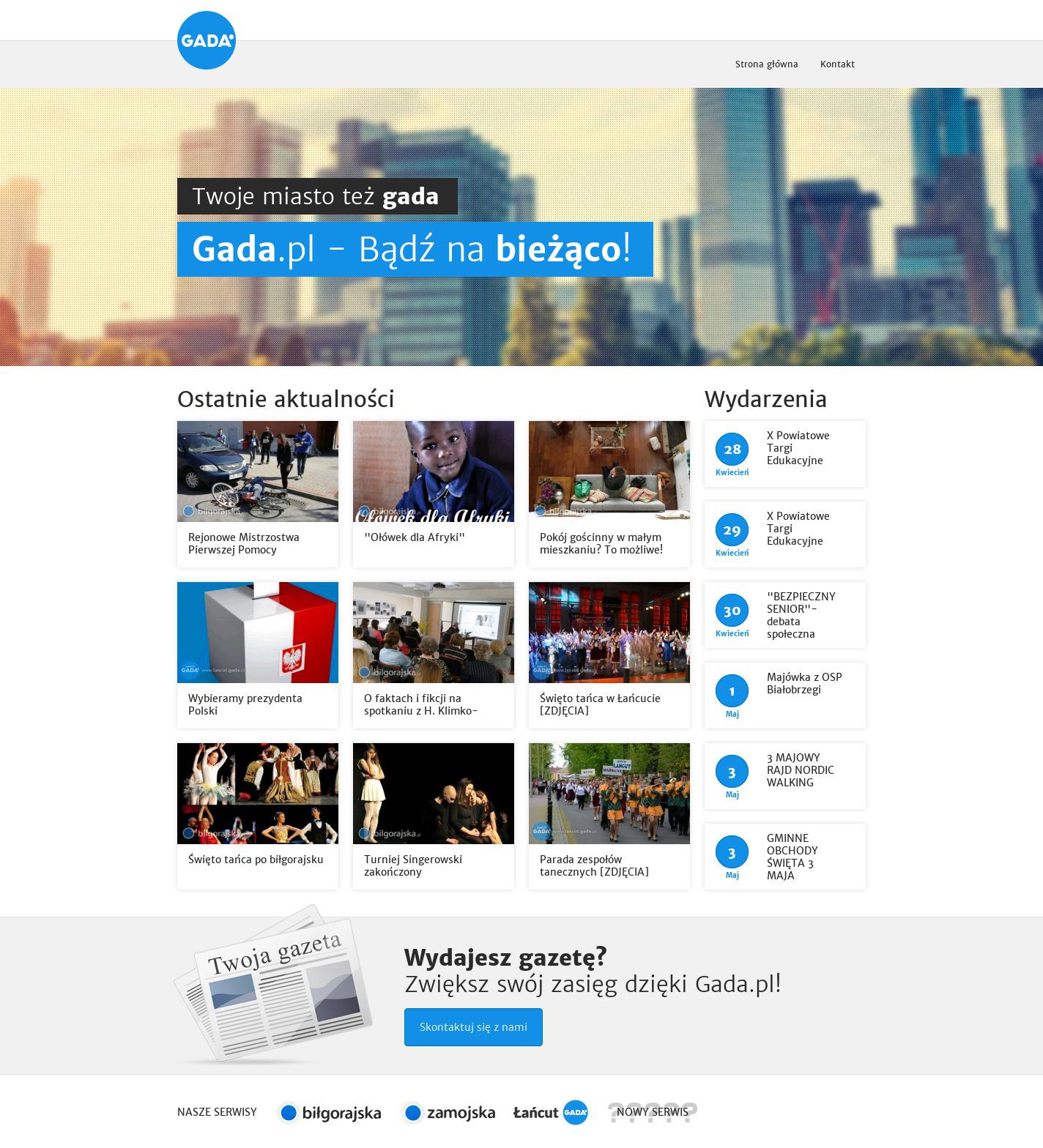1043x1148 pixels.
Task: Open O faktach i fikcji article title
Action: pos(421,704)
